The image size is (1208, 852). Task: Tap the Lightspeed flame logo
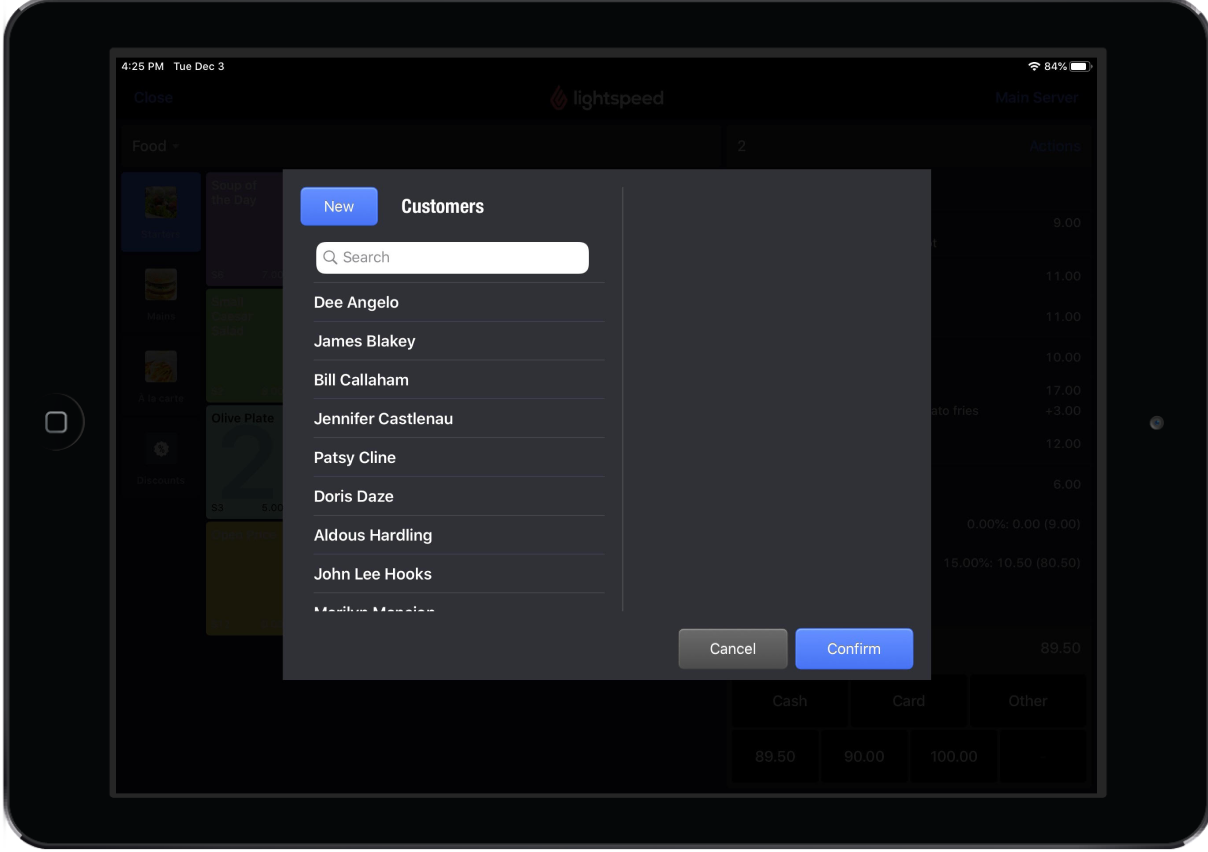point(558,98)
